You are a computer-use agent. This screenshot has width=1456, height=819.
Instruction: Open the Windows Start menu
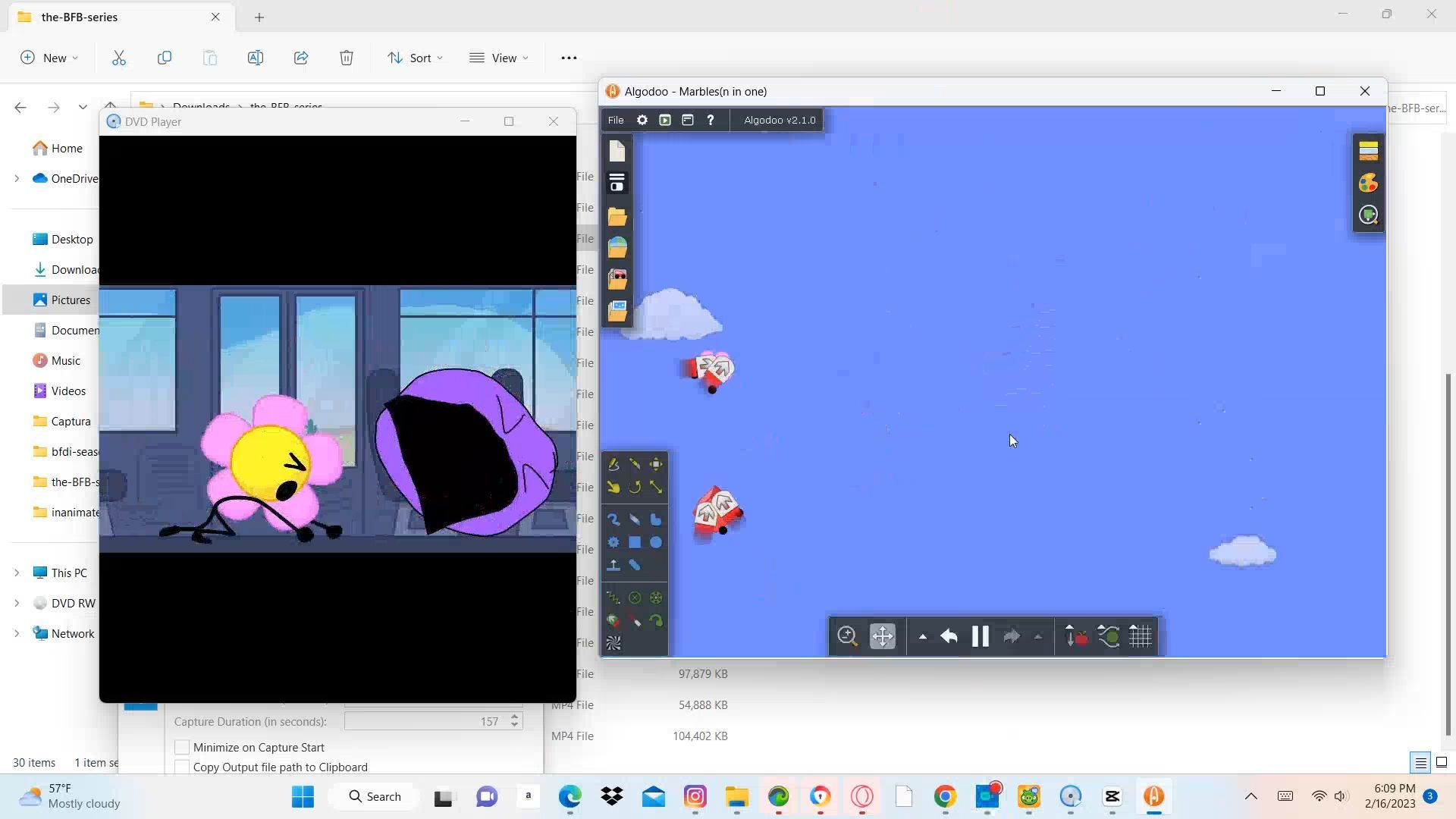[x=303, y=796]
